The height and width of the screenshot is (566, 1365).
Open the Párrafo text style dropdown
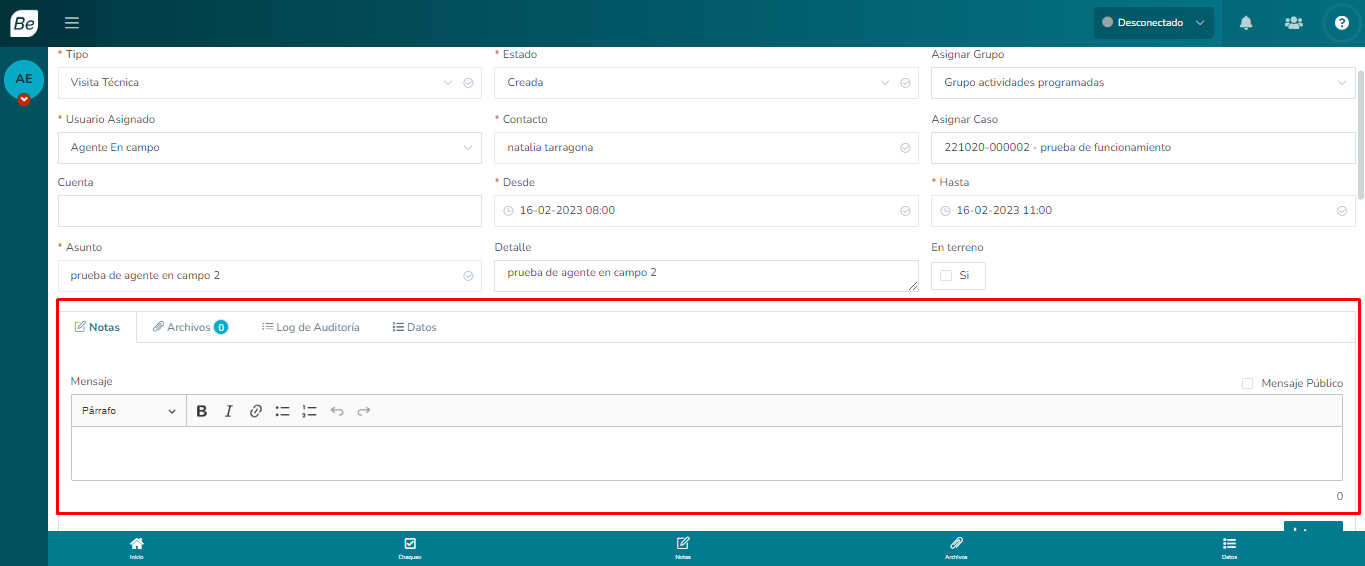click(128, 411)
